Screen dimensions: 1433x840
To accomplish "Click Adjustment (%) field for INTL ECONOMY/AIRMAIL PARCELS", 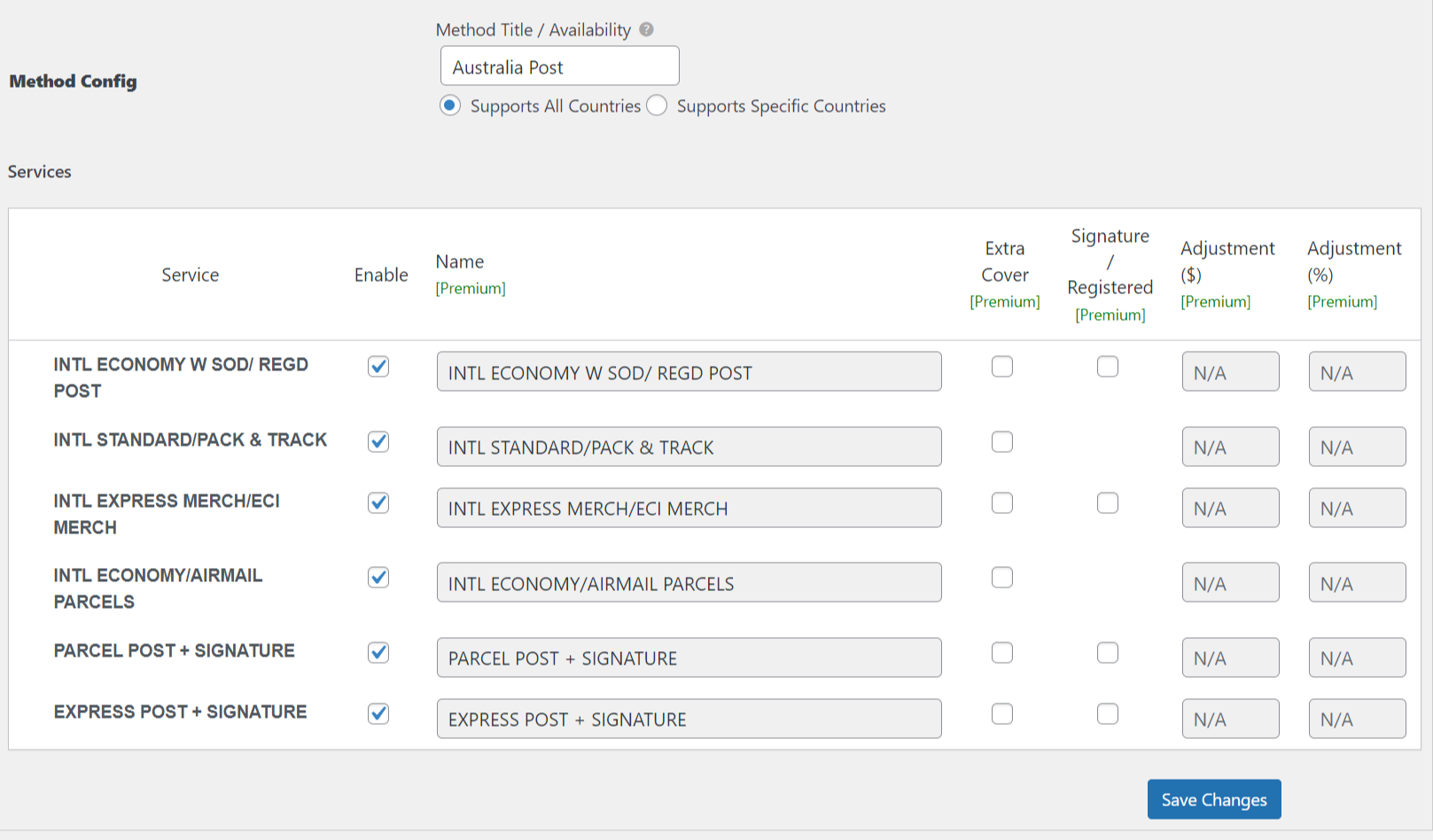I will point(1358,583).
